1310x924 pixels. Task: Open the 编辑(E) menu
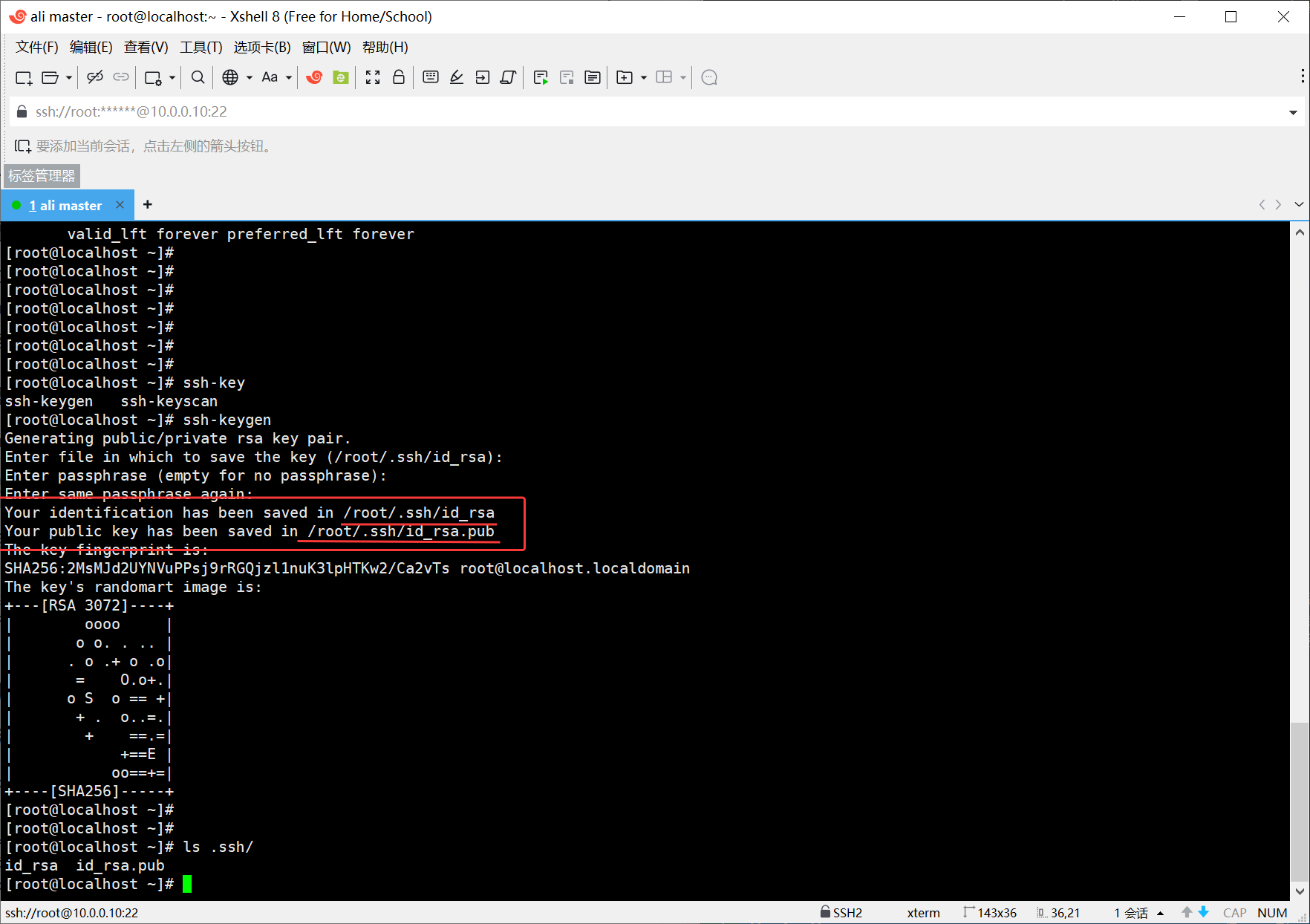click(x=91, y=48)
